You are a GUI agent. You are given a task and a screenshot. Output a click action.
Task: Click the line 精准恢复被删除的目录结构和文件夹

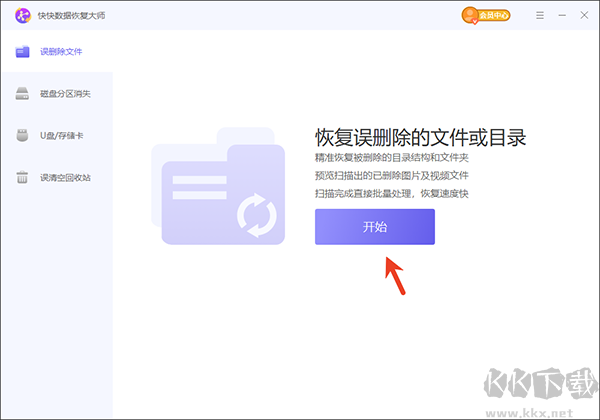pyautogui.click(x=391, y=158)
